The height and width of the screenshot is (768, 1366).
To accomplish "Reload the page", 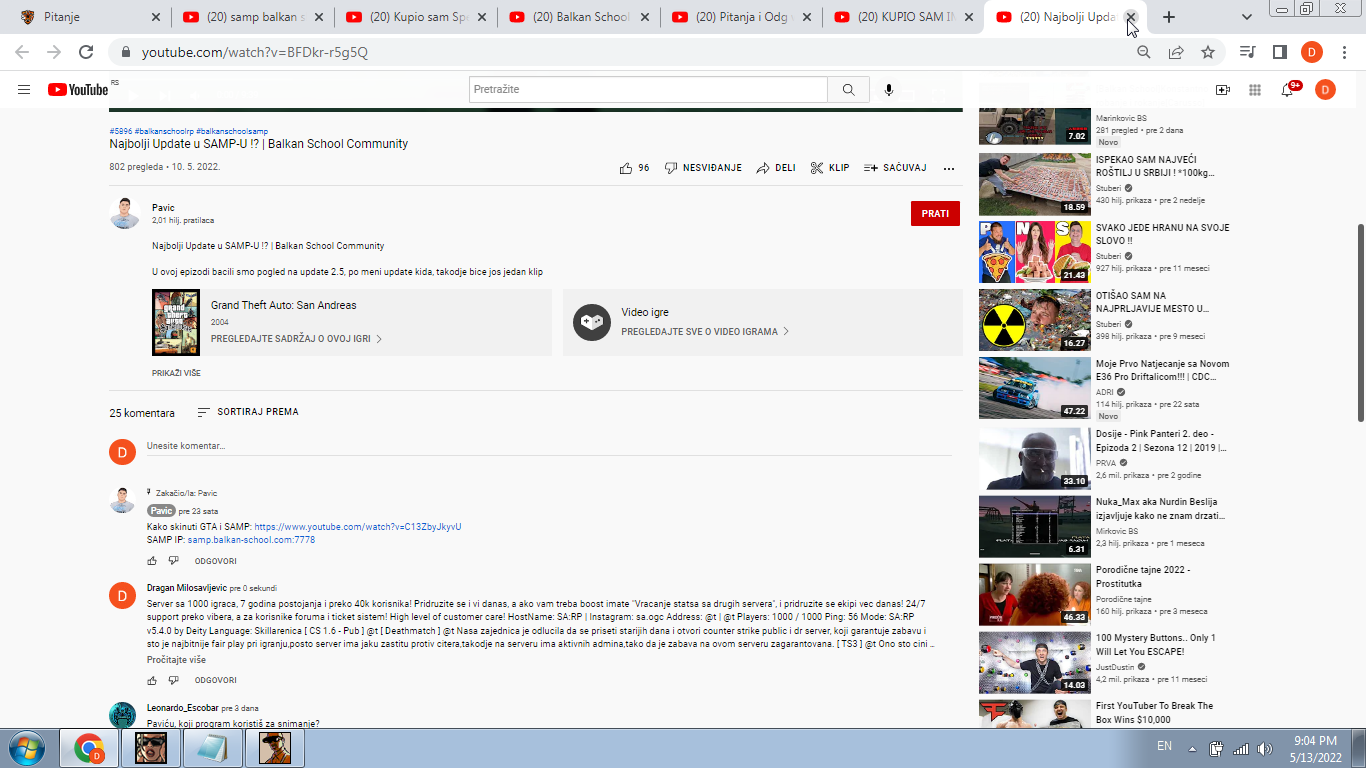I will [86, 52].
